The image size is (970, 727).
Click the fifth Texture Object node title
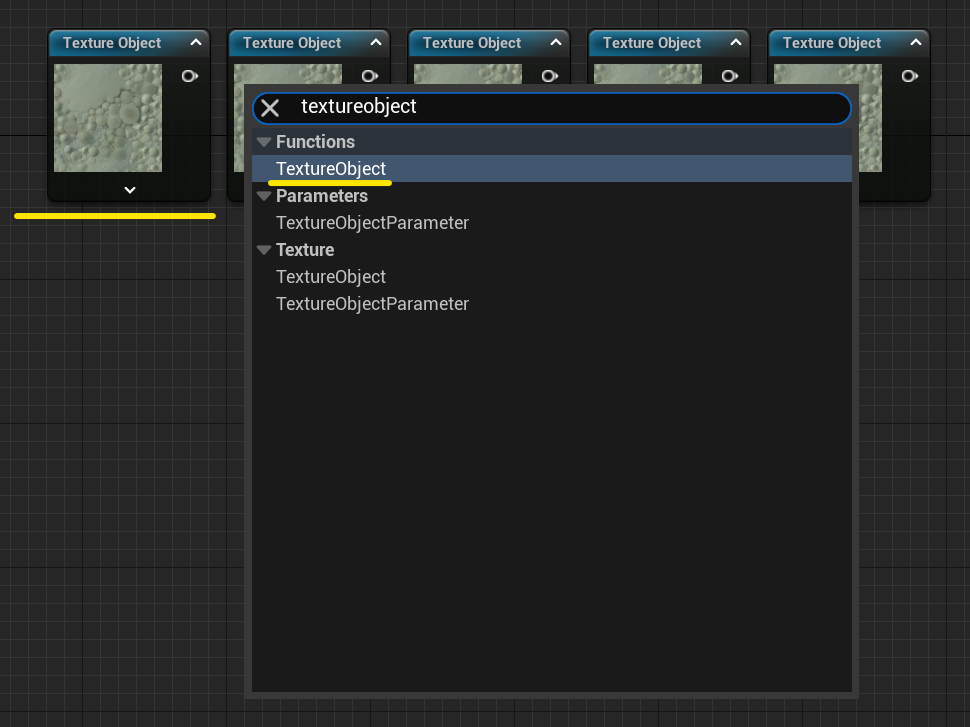point(832,43)
